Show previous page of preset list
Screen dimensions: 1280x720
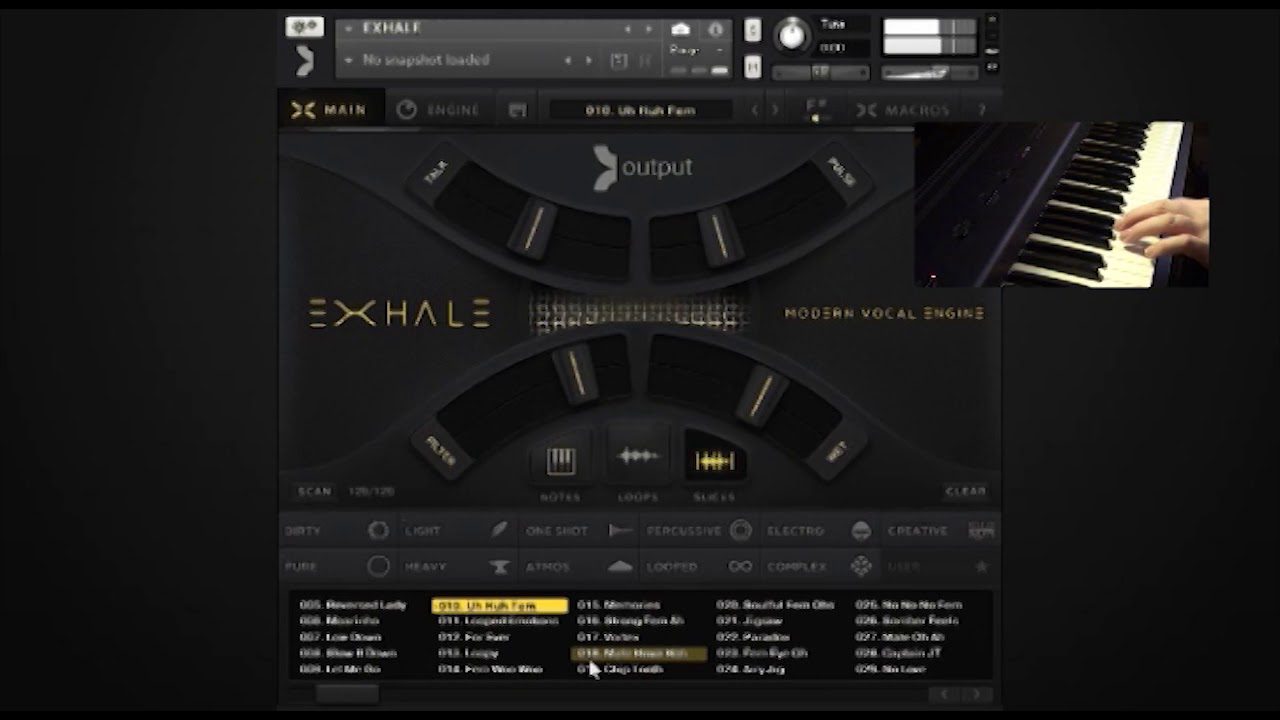pyautogui.click(x=942, y=694)
